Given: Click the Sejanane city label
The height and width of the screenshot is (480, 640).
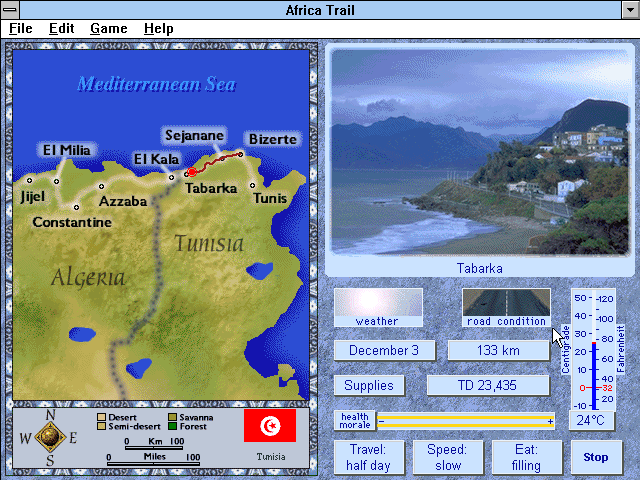Looking at the screenshot, I should [194, 135].
